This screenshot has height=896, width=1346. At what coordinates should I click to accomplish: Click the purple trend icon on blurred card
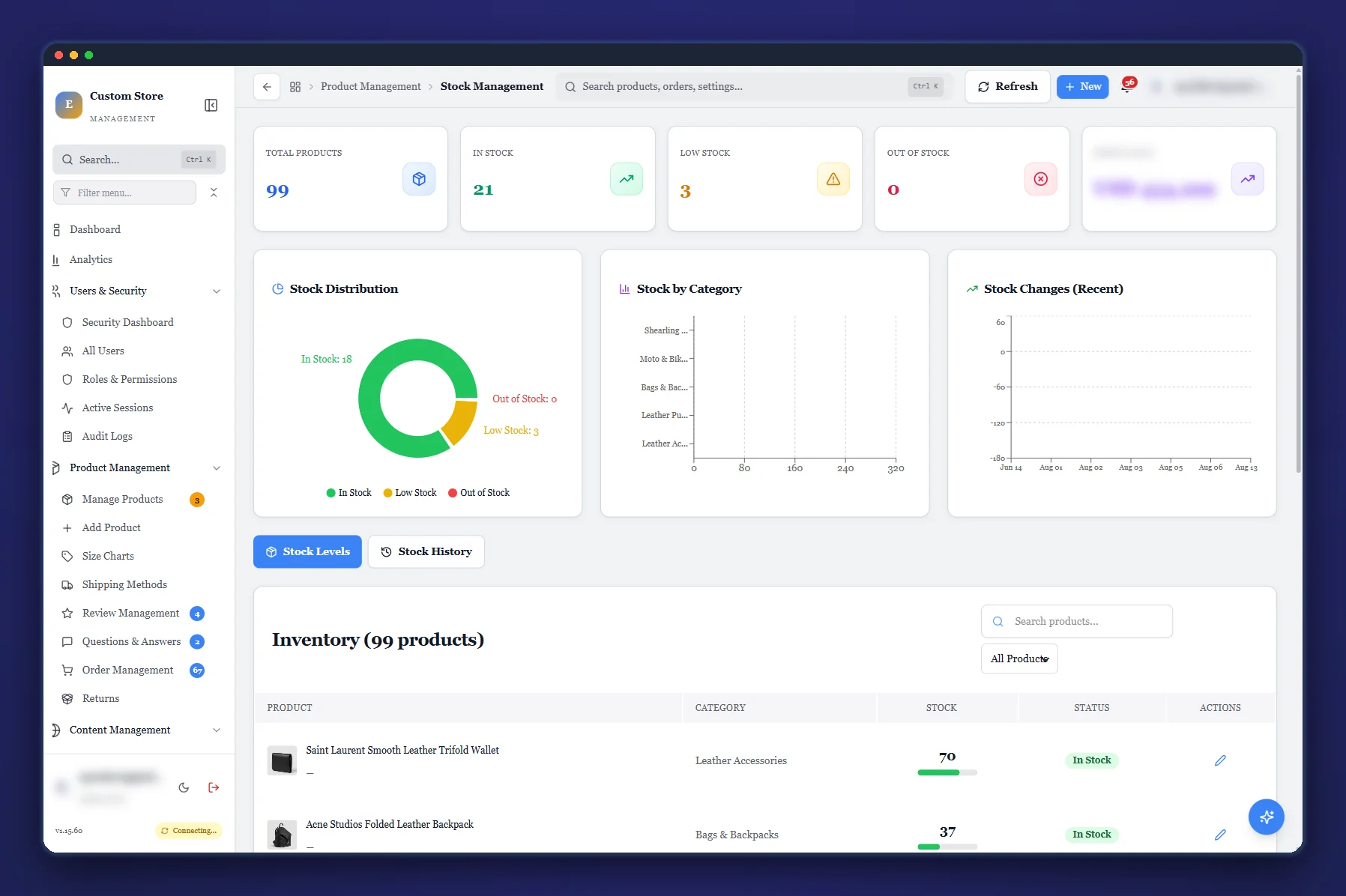pyautogui.click(x=1248, y=179)
